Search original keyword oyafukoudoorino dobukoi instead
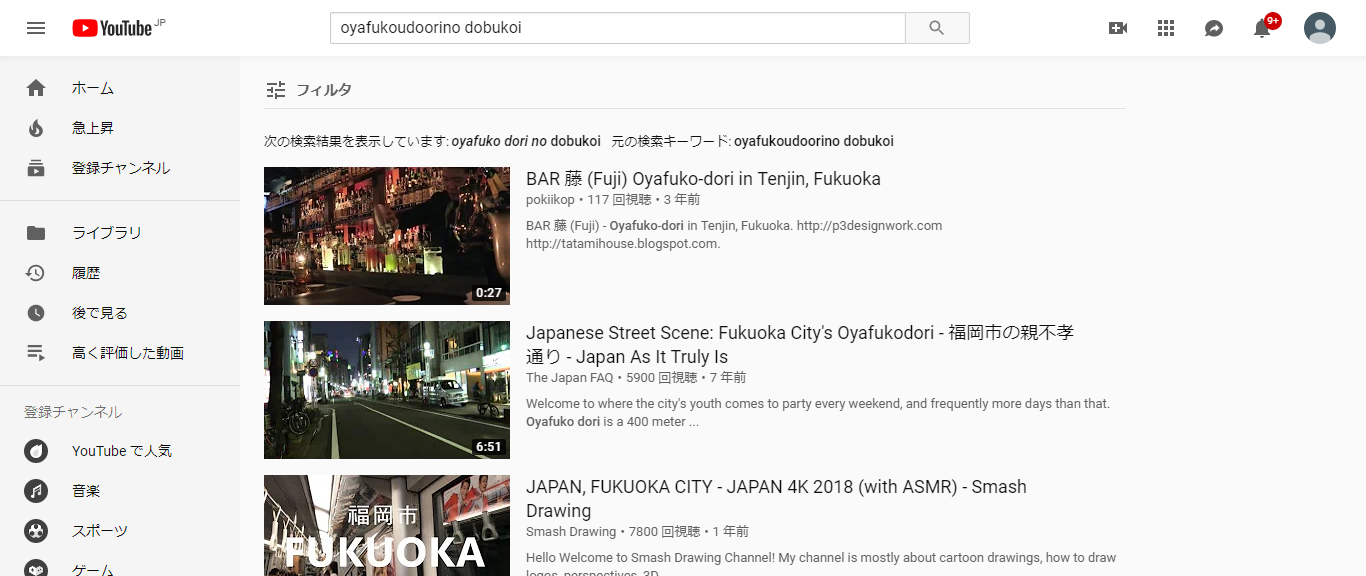 814,141
